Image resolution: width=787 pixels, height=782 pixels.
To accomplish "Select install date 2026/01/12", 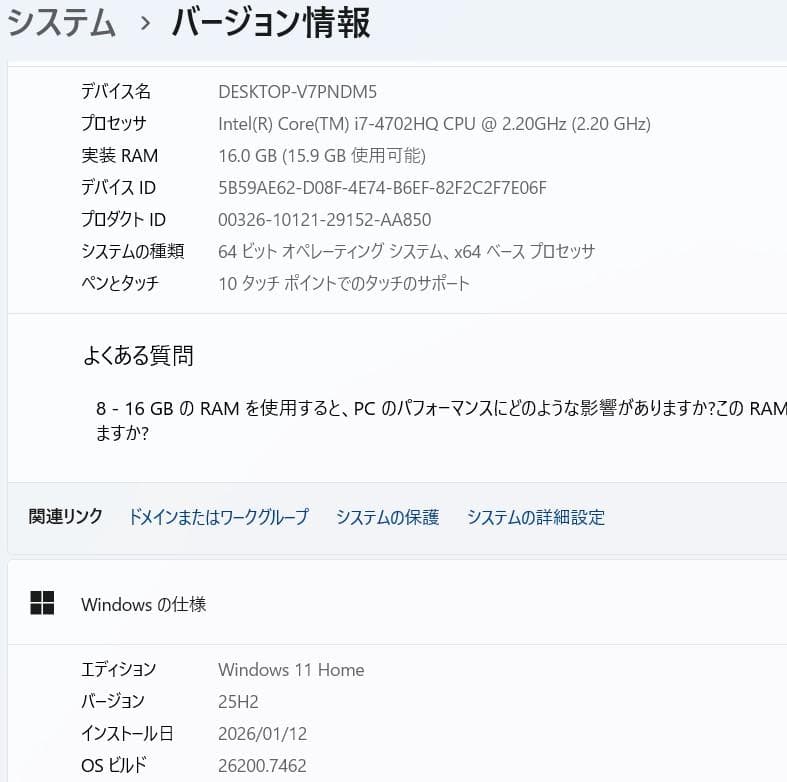I will click(x=263, y=734).
